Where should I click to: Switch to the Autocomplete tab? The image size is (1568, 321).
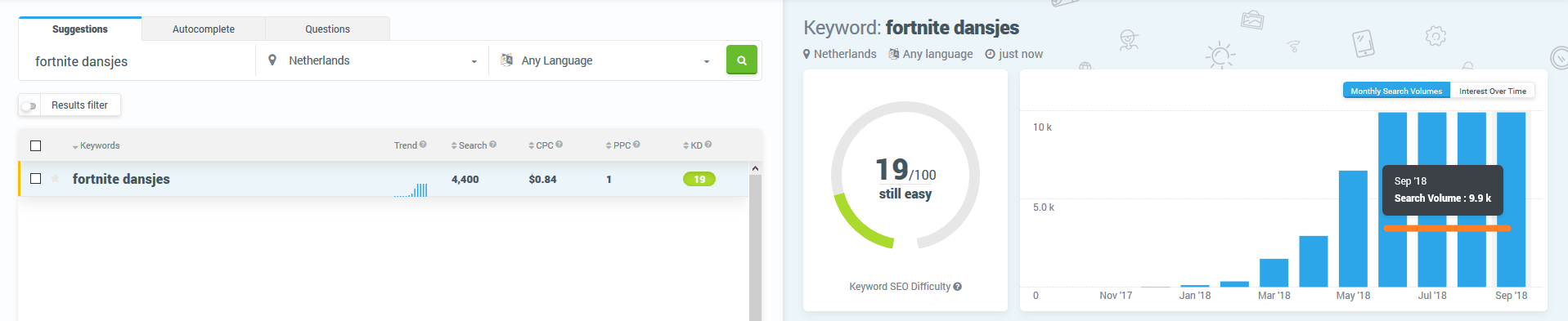click(x=204, y=29)
